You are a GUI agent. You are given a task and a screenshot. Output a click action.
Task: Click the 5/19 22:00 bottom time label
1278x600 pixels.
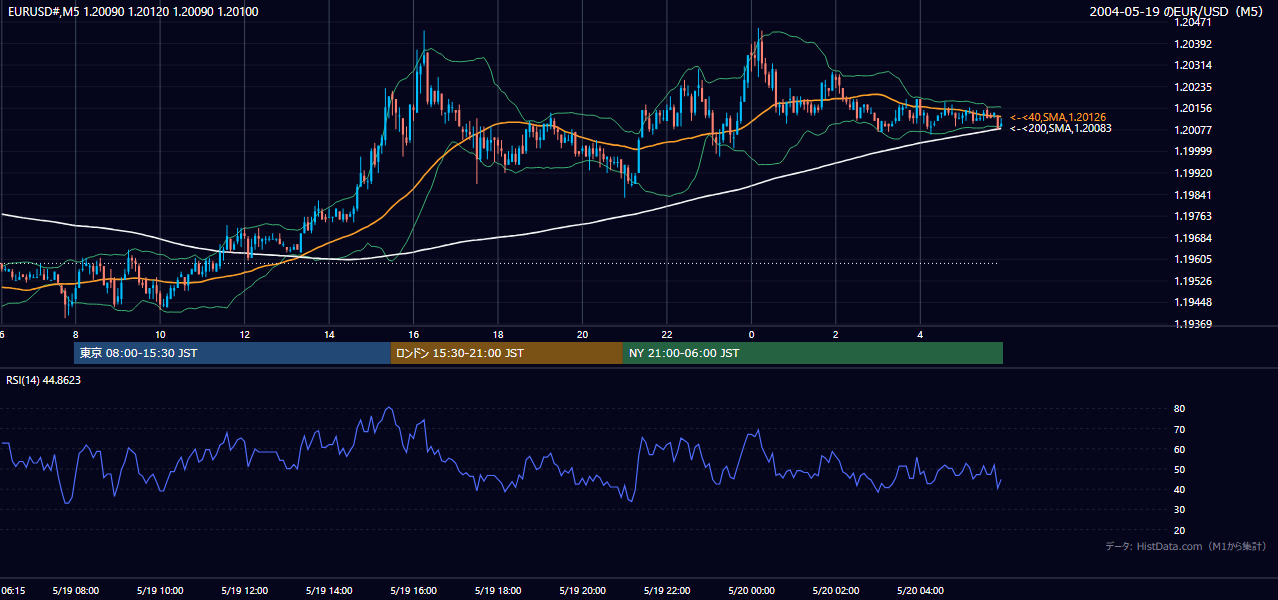coord(667,591)
